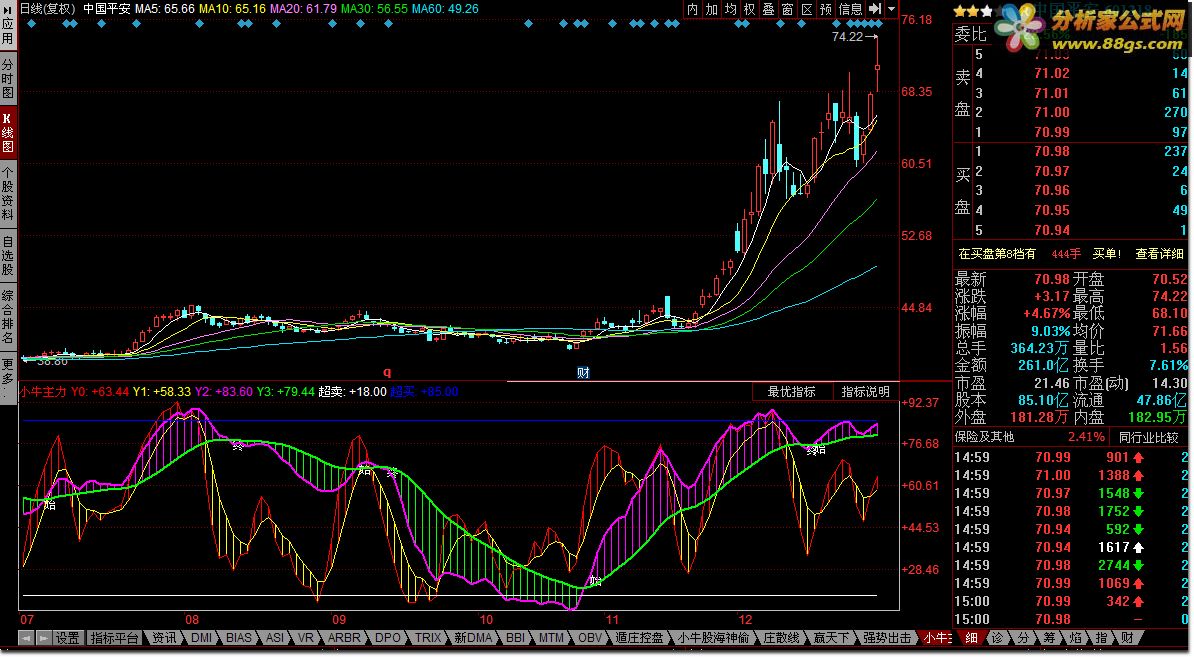The height and width of the screenshot is (657, 1194).
Task: Click the 同行业比较 button
Action: pyautogui.click(x=1148, y=437)
